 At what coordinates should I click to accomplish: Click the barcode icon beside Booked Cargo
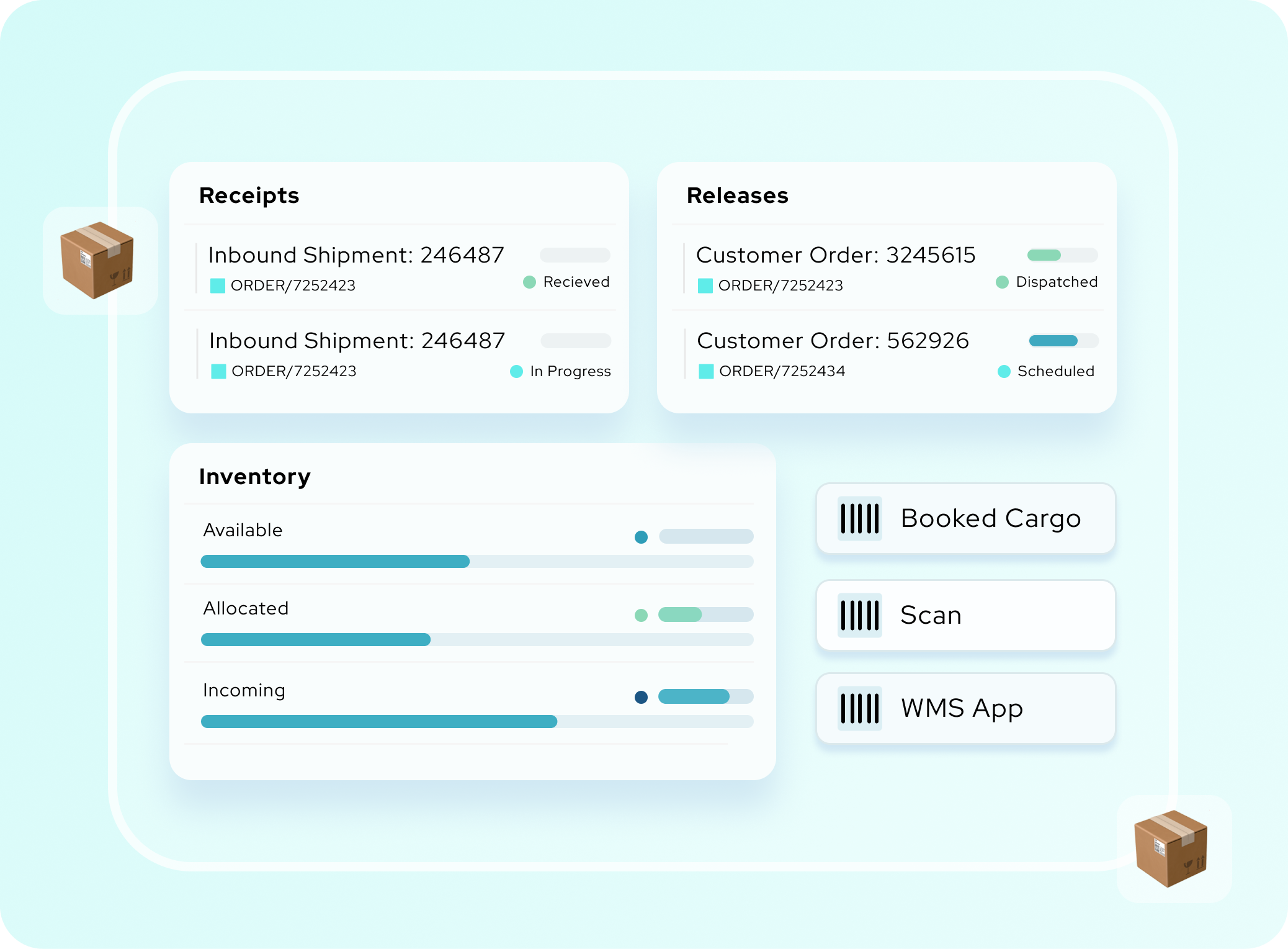(x=859, y=519)
